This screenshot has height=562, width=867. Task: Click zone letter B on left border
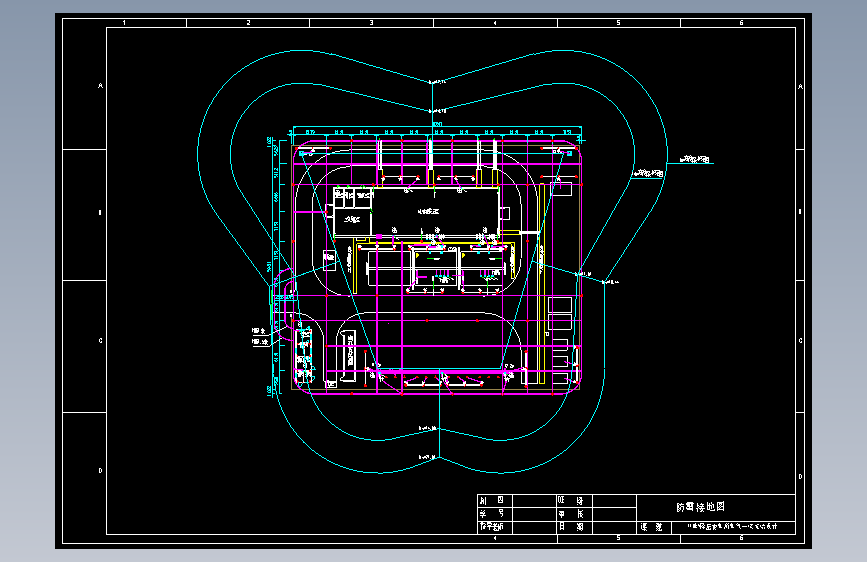(x=100, y=212)
